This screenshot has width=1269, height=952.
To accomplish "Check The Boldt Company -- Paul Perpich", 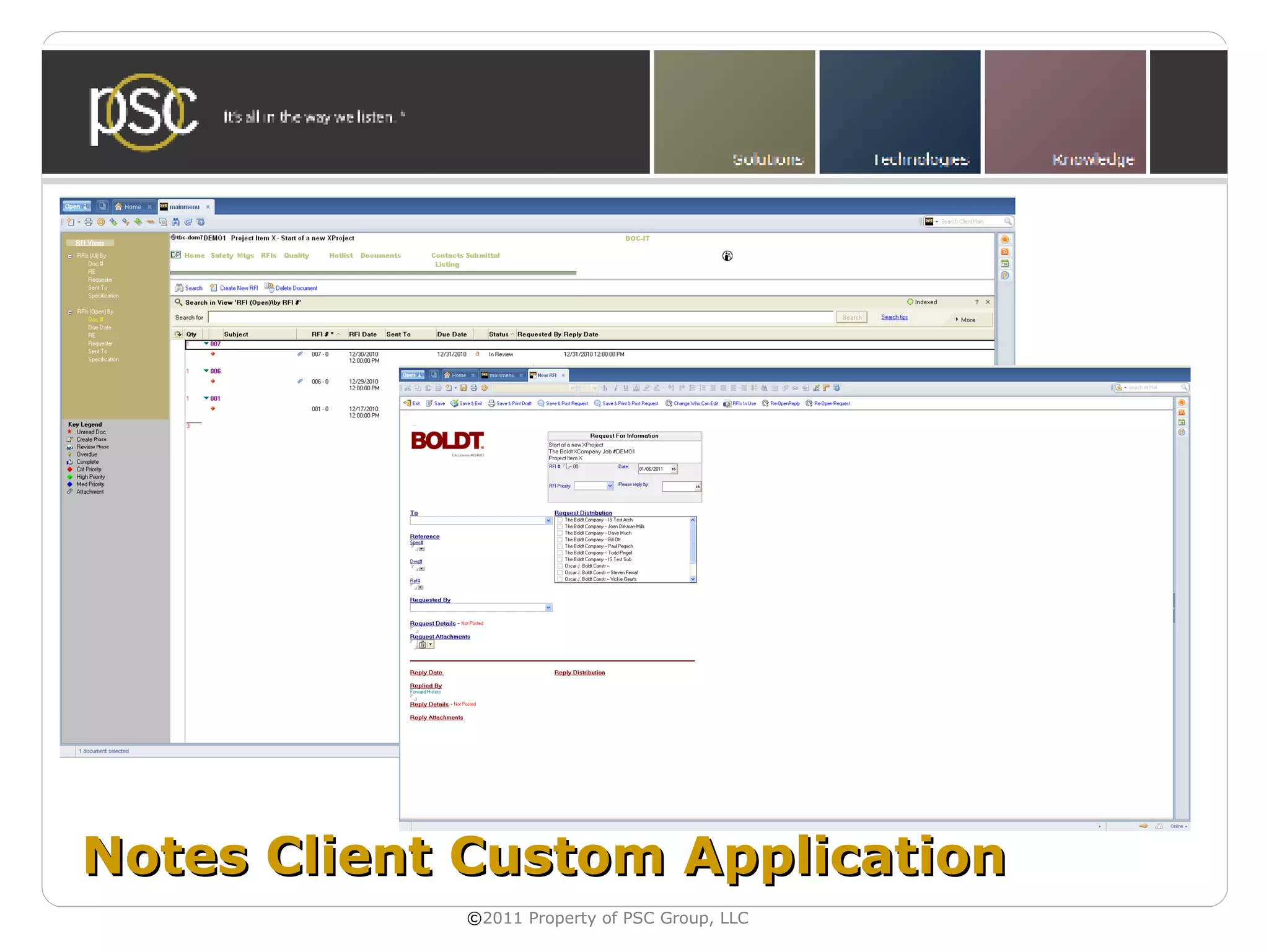I will (560, 546).
